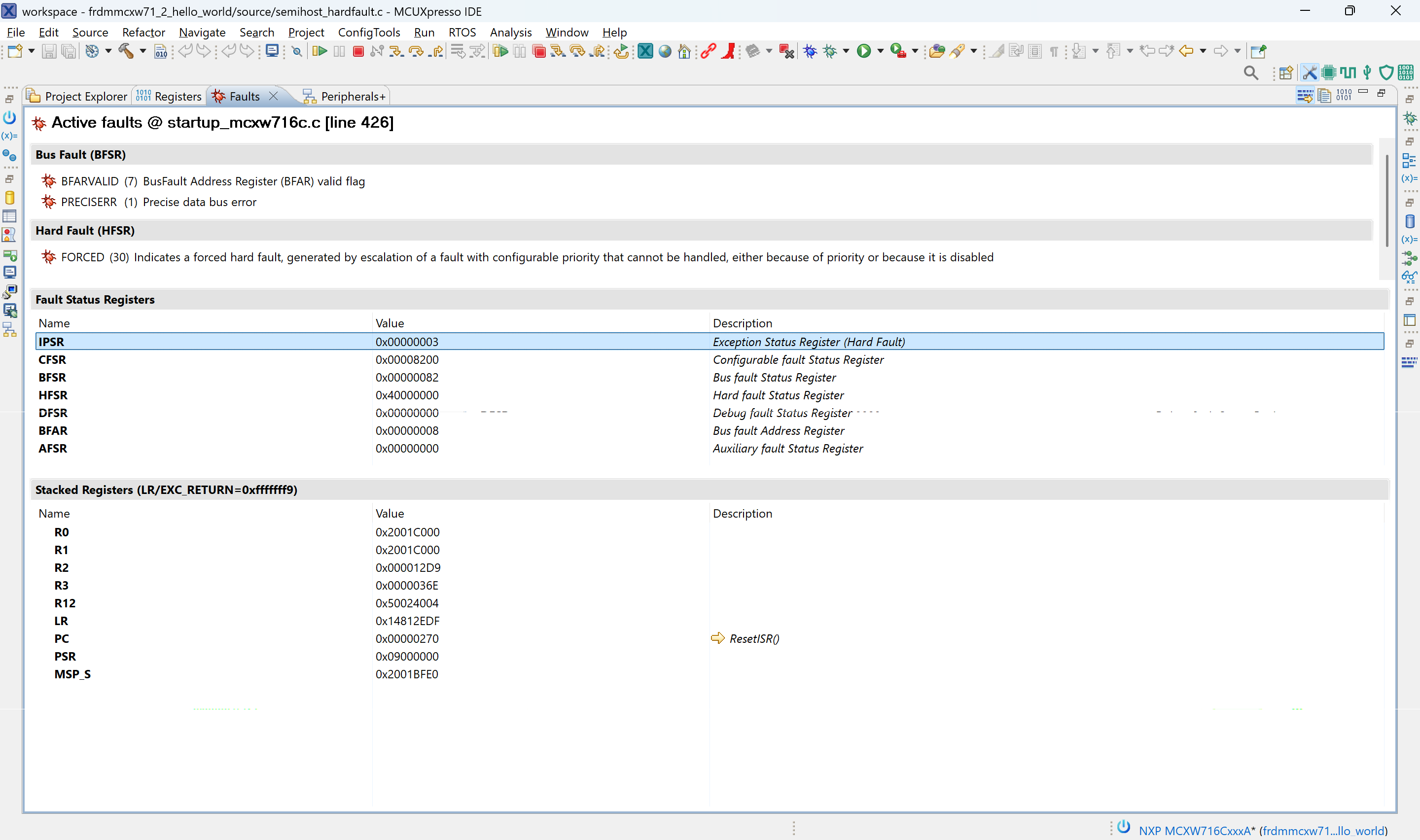
Task: Open dropdown next to forward navigation arrow
Action: (x=1238, y=51)
